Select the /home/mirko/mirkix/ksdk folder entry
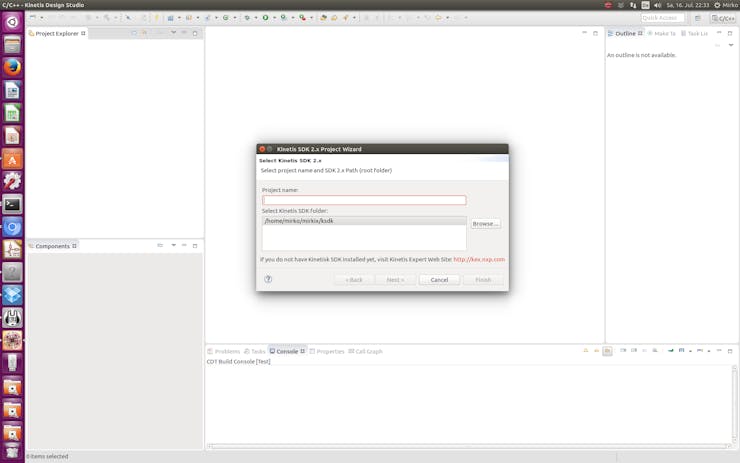The image size is (740, 463). [x=364, y=221]
